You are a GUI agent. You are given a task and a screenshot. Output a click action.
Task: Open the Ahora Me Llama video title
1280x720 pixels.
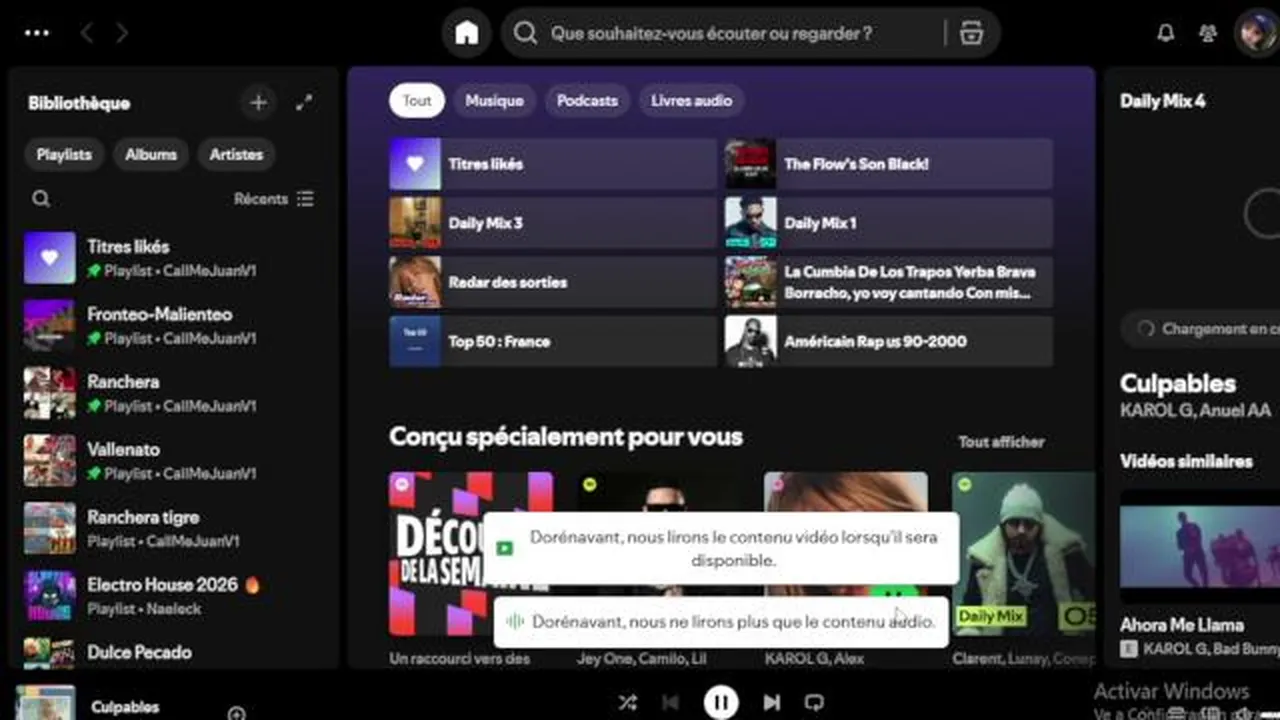point(1182,625)
